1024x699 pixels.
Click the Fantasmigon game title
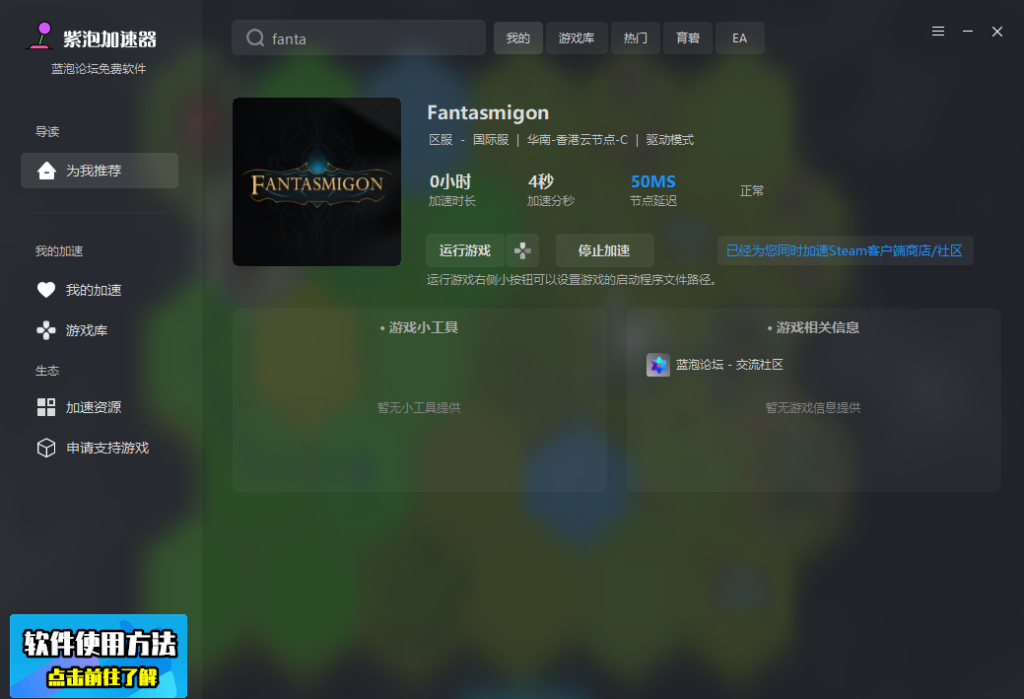tap(488, 113)
